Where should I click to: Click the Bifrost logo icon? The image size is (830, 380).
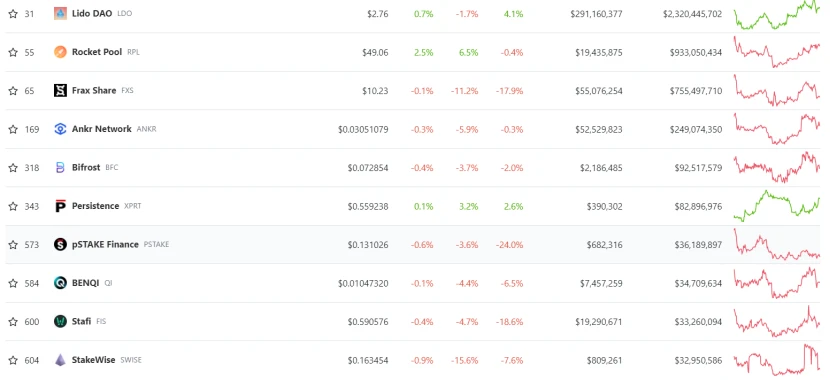coord(60,168)
